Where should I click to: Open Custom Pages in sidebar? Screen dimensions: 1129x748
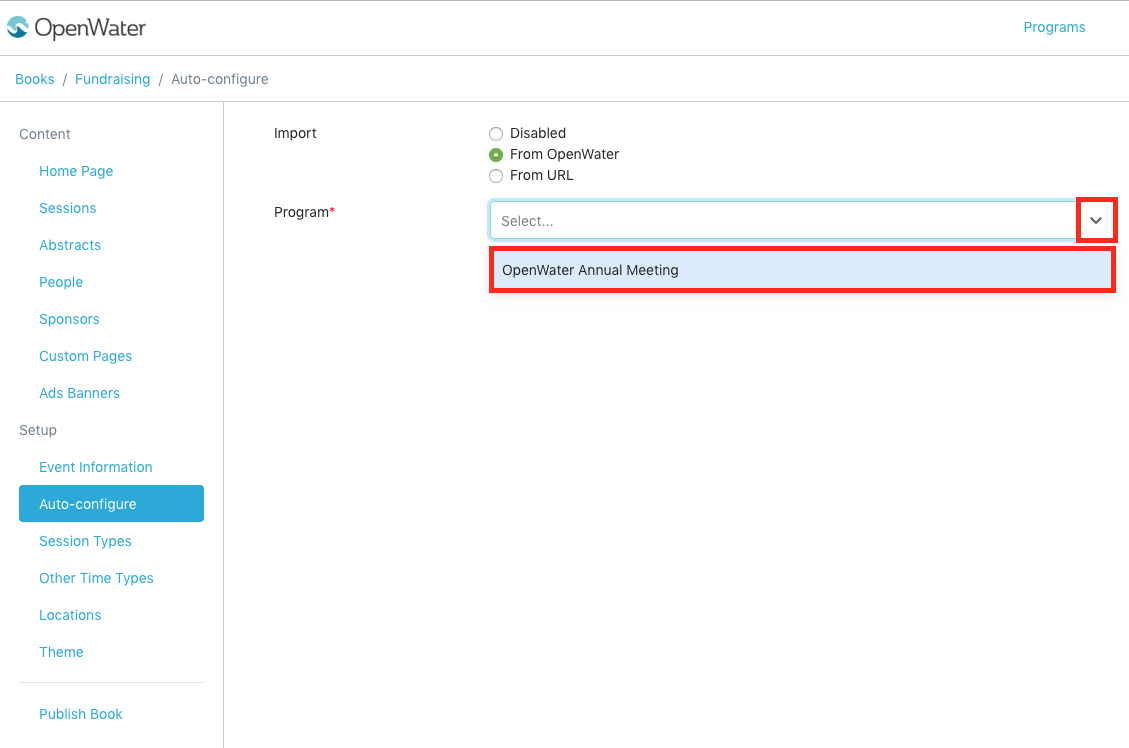tap(86, 356)
